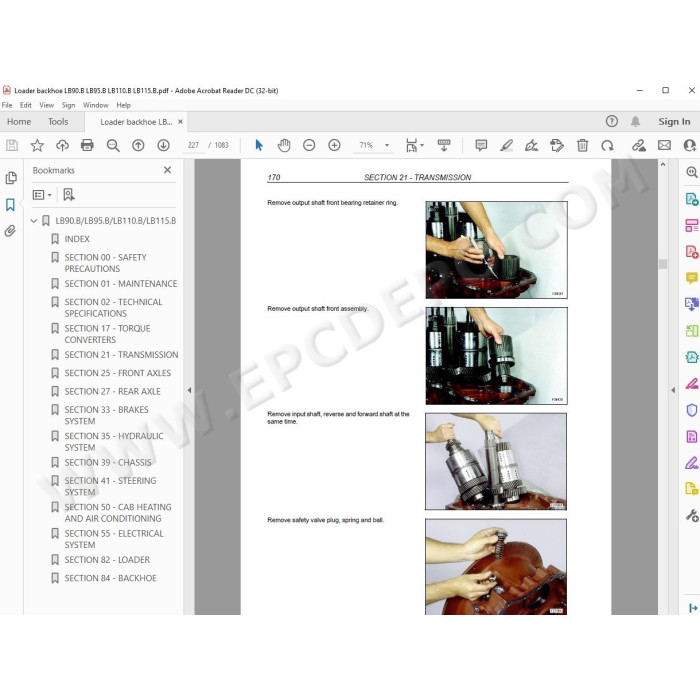Click the vertical scrollbar thumb
Screen dimensions: 700x700
[663, 264]
